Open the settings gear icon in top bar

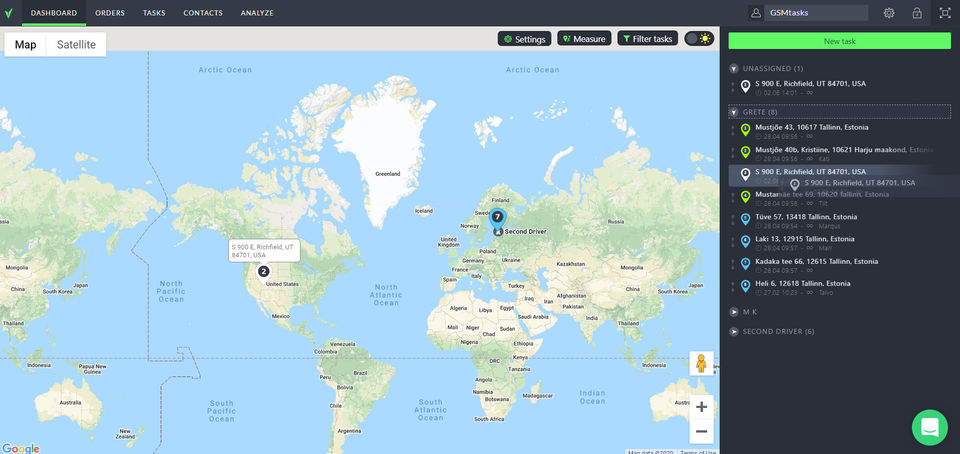(889, 13)
